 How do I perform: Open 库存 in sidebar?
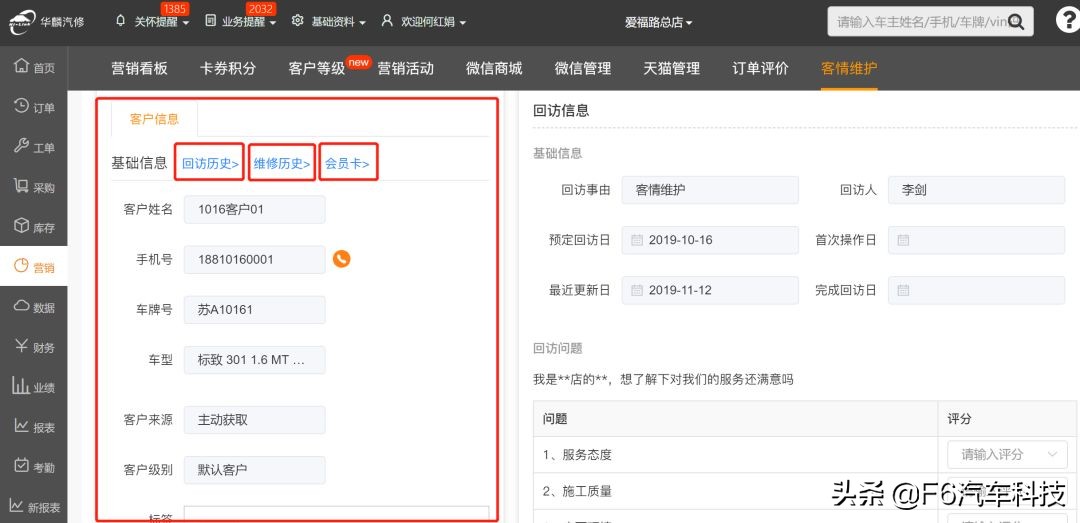(34, 227)
